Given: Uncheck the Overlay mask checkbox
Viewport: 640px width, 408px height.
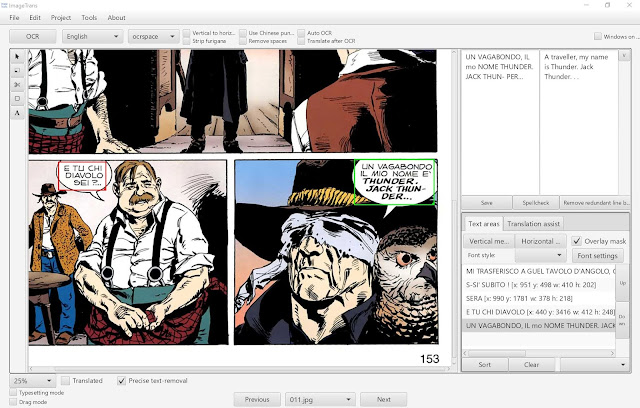Looking at the screenshot, I should coord(576,241).
